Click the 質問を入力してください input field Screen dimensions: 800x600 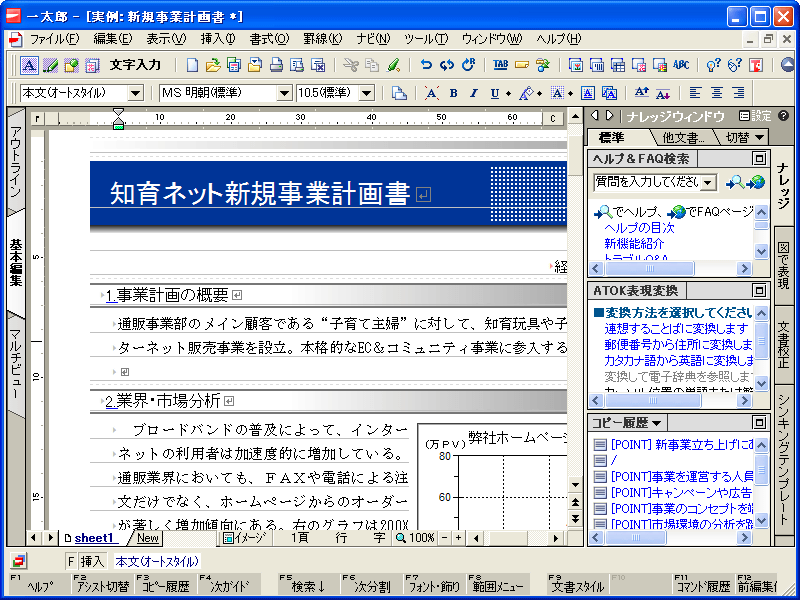(647, 182)
